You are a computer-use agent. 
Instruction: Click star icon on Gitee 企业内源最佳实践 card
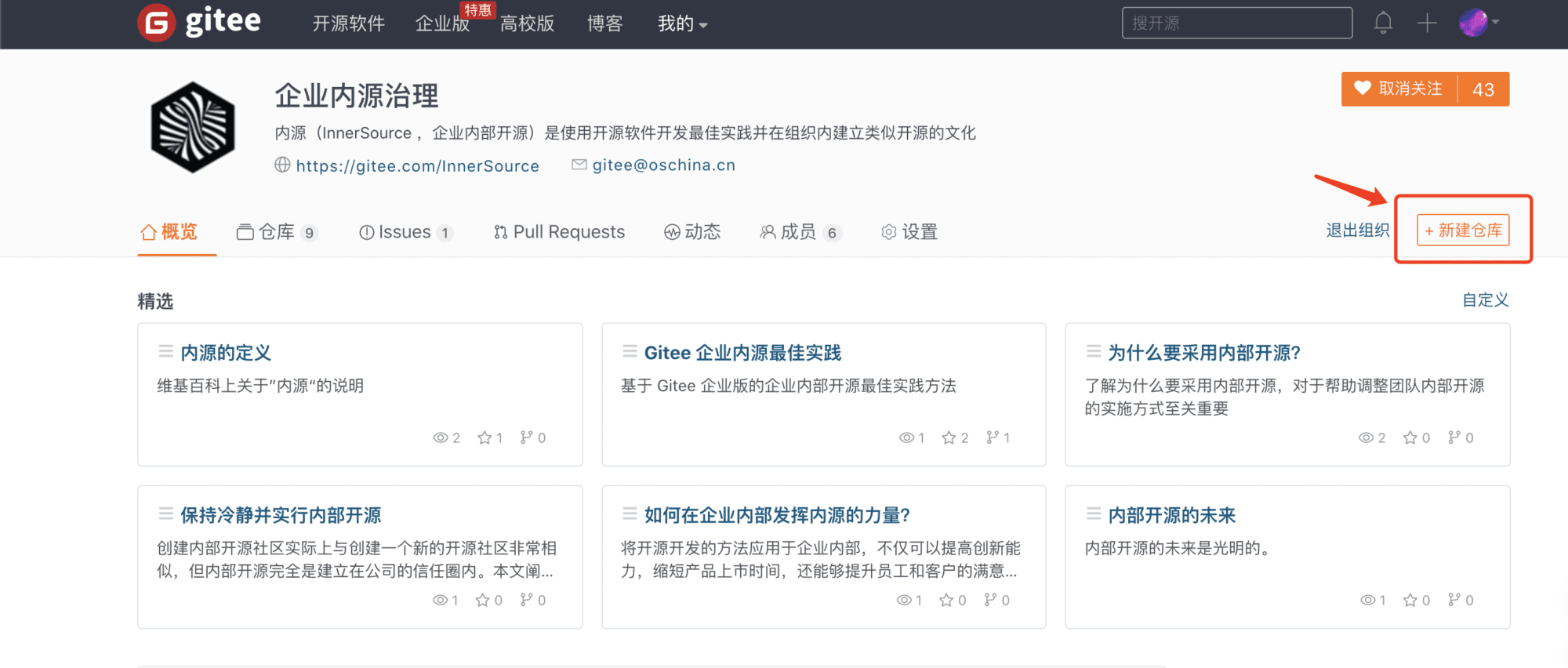[949, 437]
